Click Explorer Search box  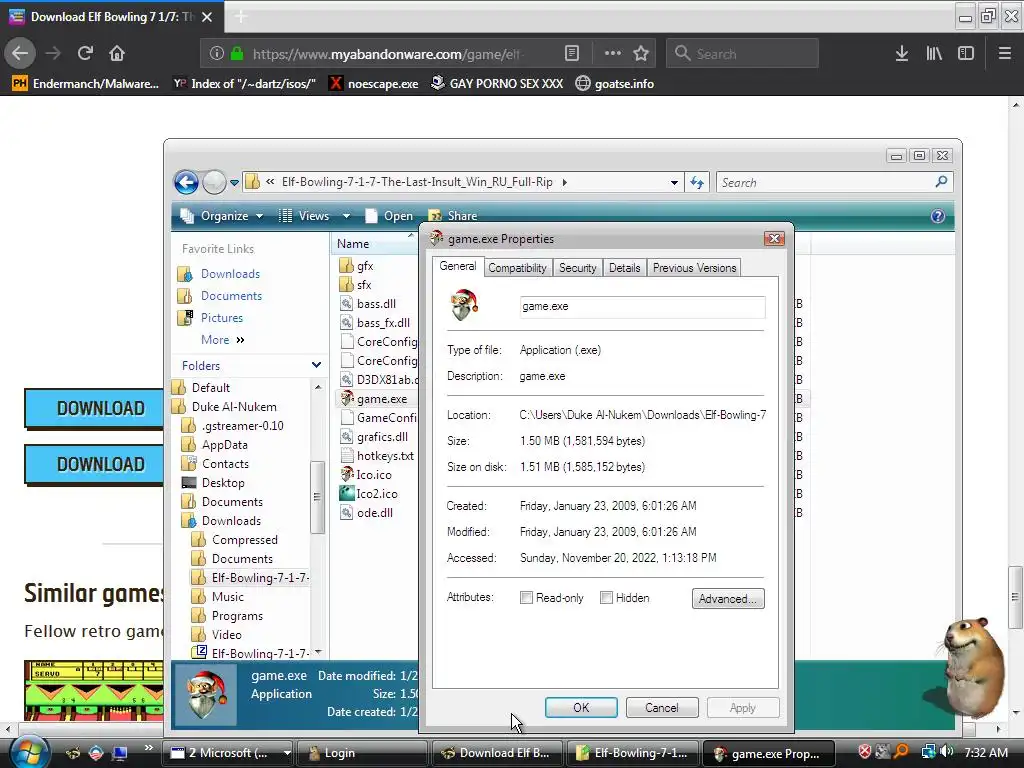pyautogui.click(x=835, y=182)
